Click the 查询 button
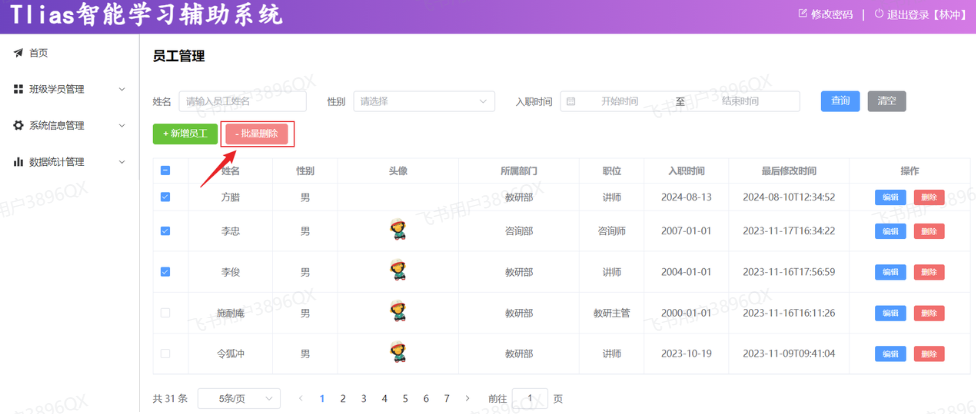 (840, 101)
